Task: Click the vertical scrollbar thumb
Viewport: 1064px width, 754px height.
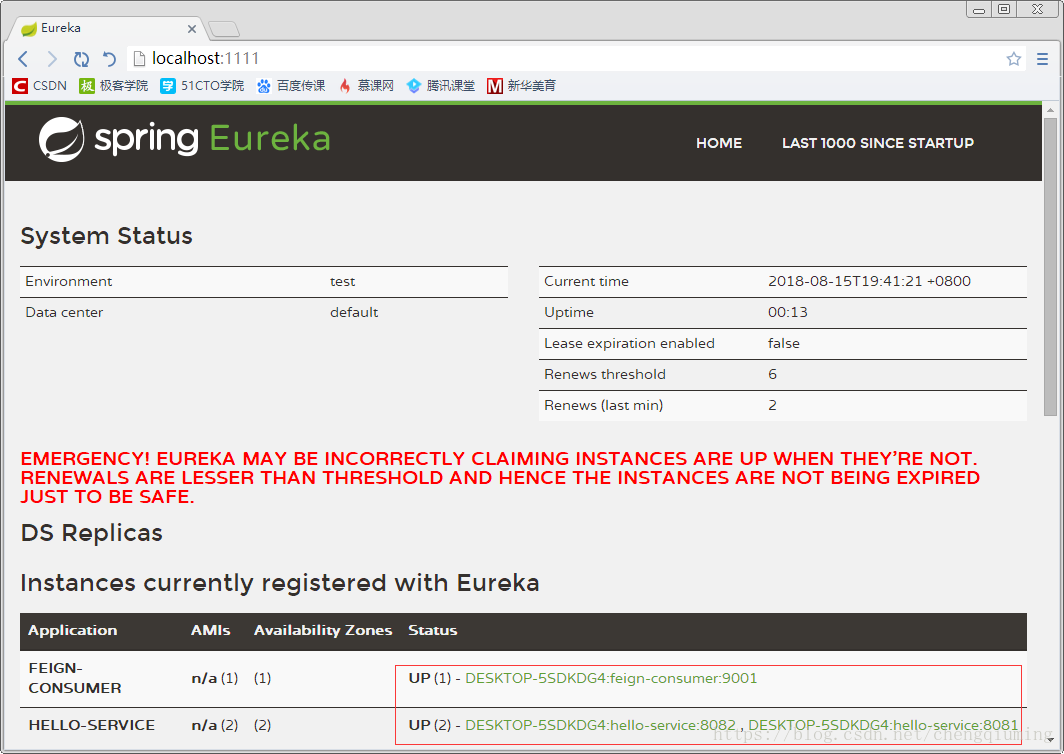Action: click(1050, 267)
